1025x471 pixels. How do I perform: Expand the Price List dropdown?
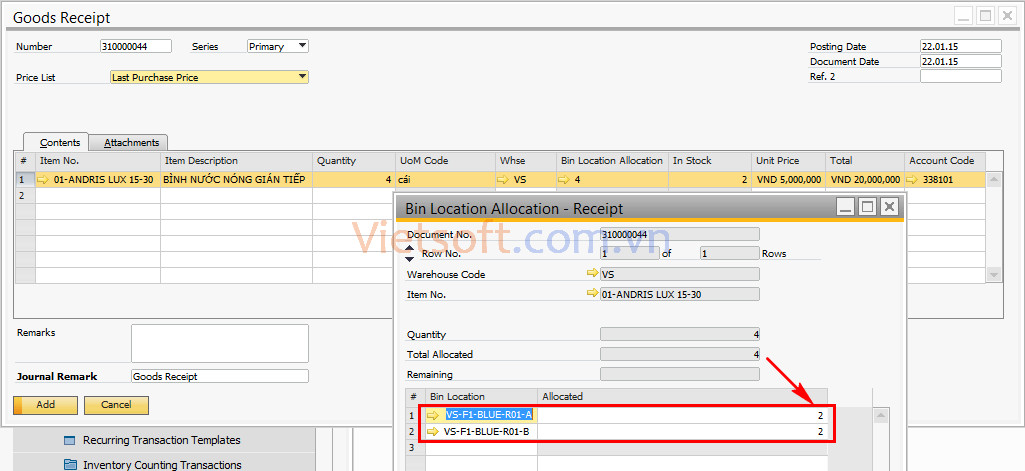pyautogui.click(x=302, y=77)
